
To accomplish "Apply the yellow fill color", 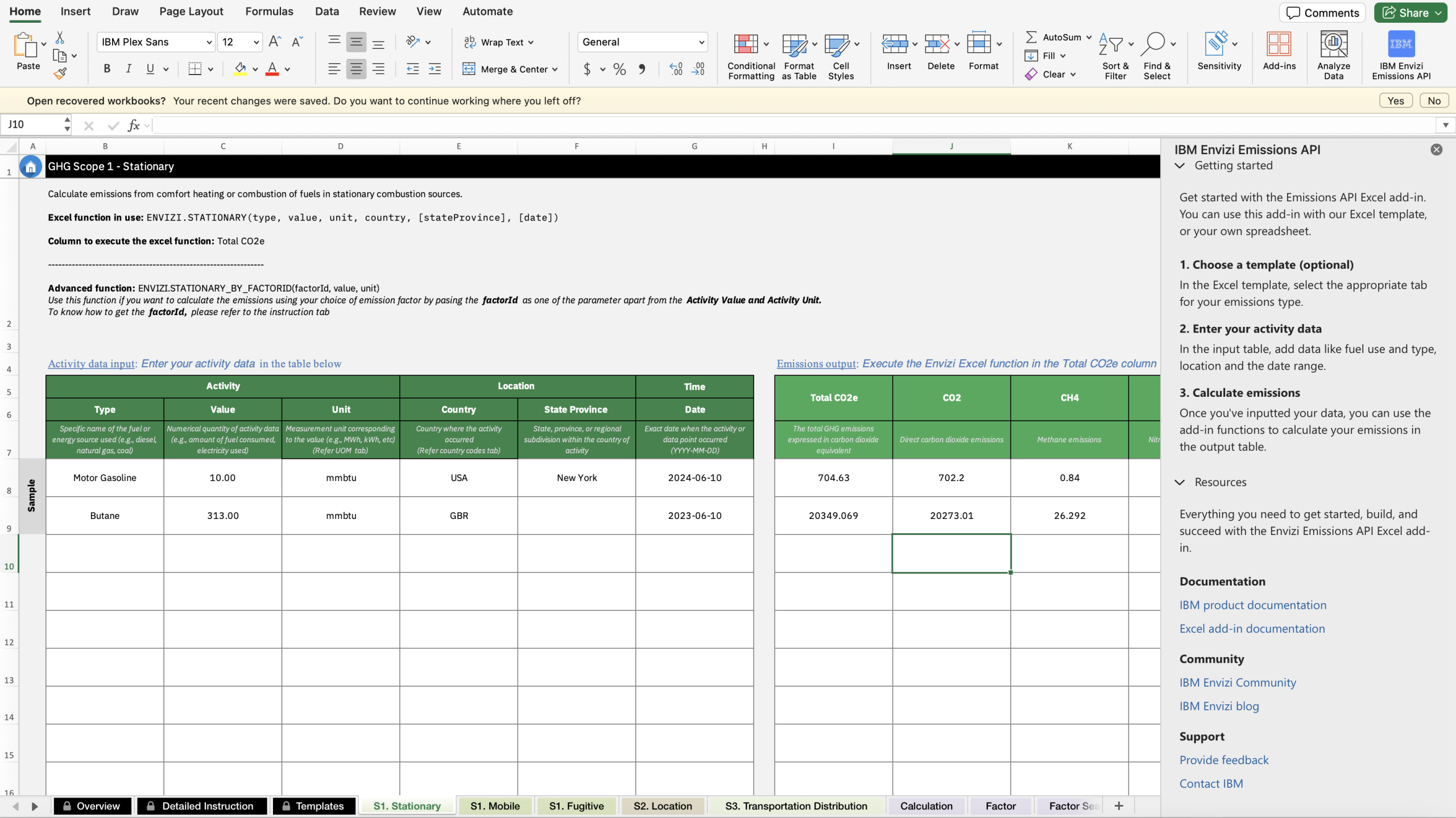I will point(240,69).
